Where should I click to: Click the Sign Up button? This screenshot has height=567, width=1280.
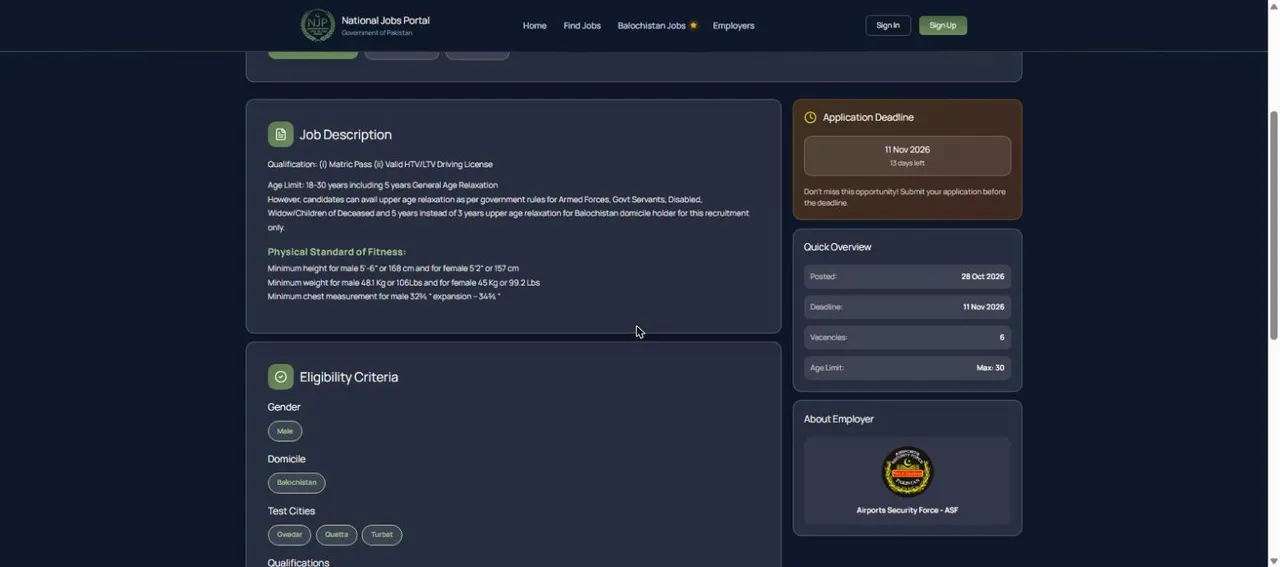tap(943, 26)
